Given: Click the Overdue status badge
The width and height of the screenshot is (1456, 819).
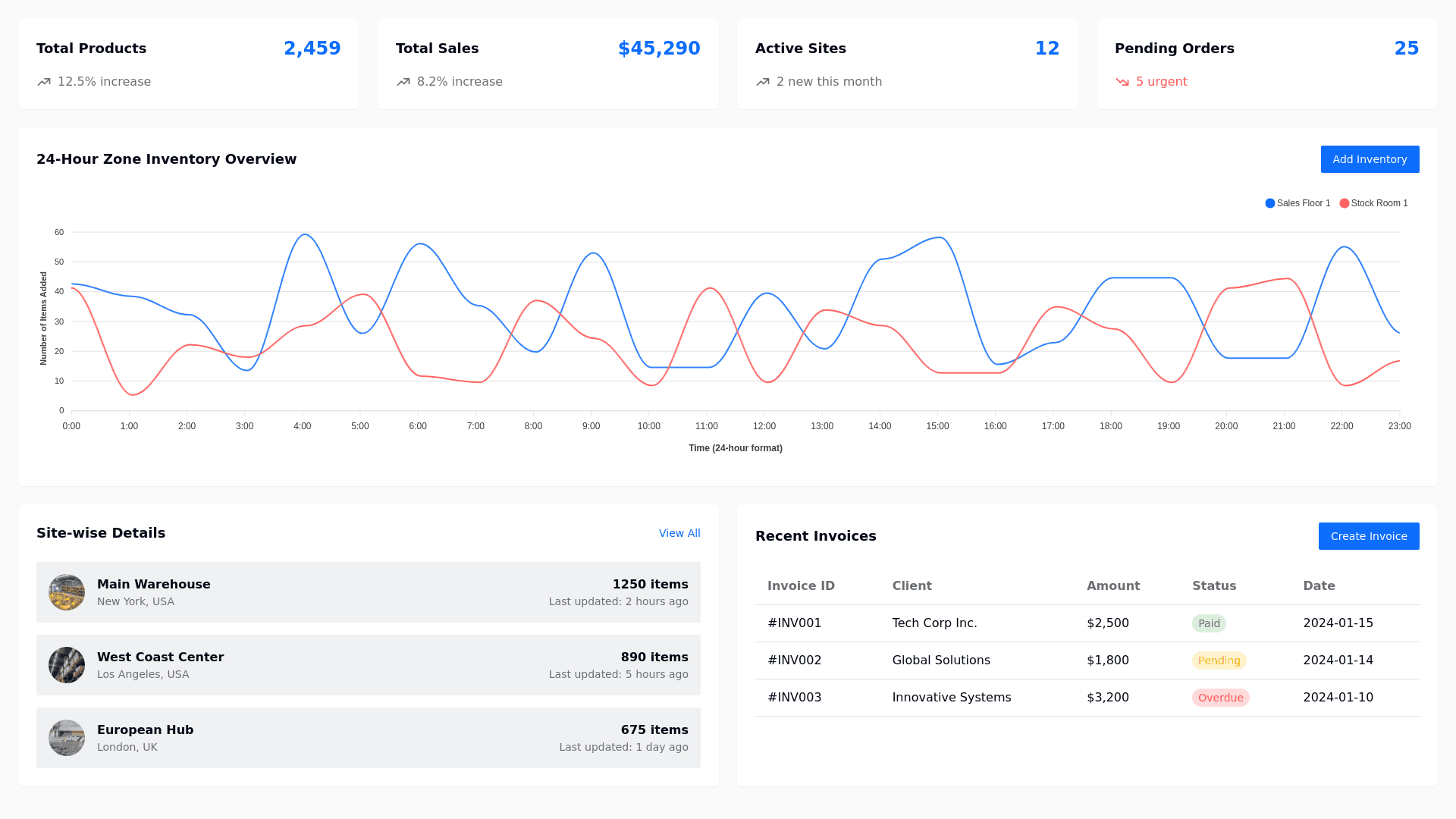Looking at the screenshot, I should [x=1220, y=698].
